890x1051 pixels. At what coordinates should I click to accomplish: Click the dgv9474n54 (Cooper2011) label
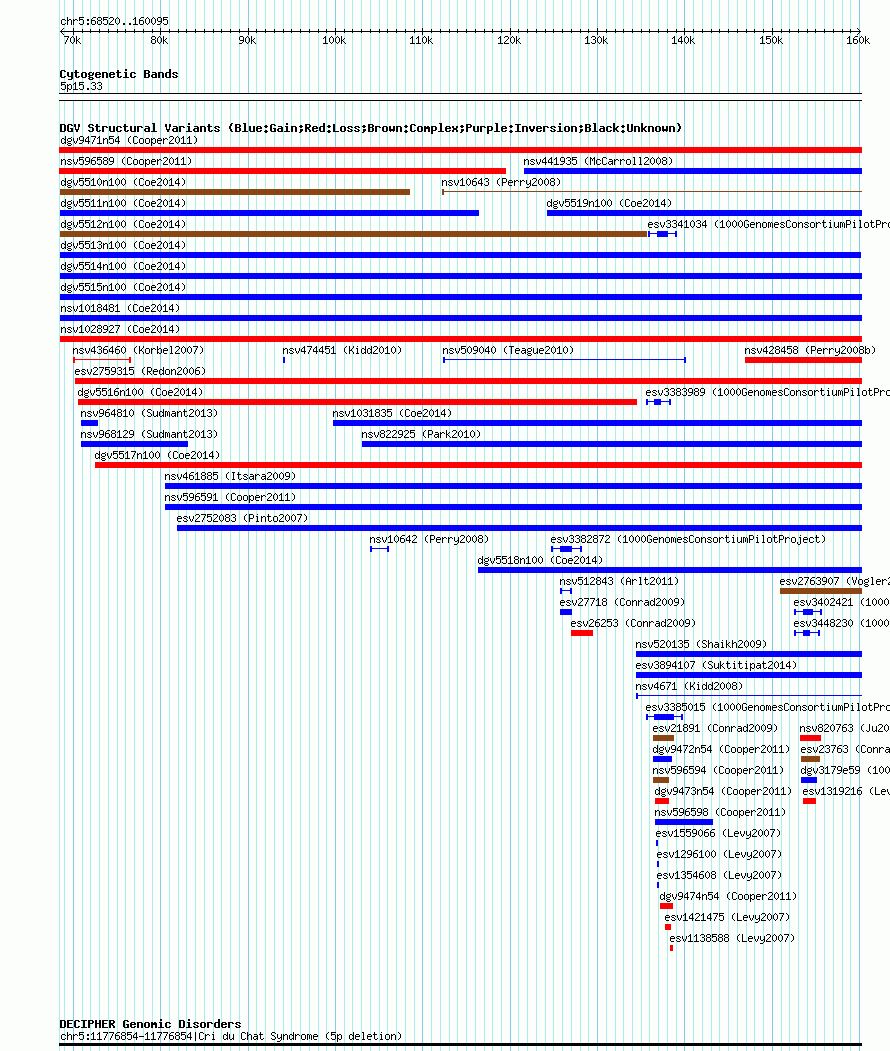tap(728, 895)
